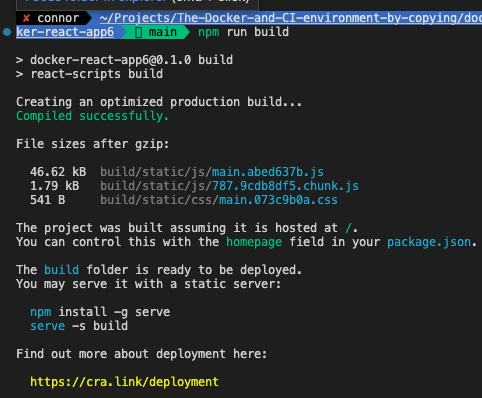Click the 'main' git branch segment
The height and width of the screenshot is (398, 482).
(163, 32)
